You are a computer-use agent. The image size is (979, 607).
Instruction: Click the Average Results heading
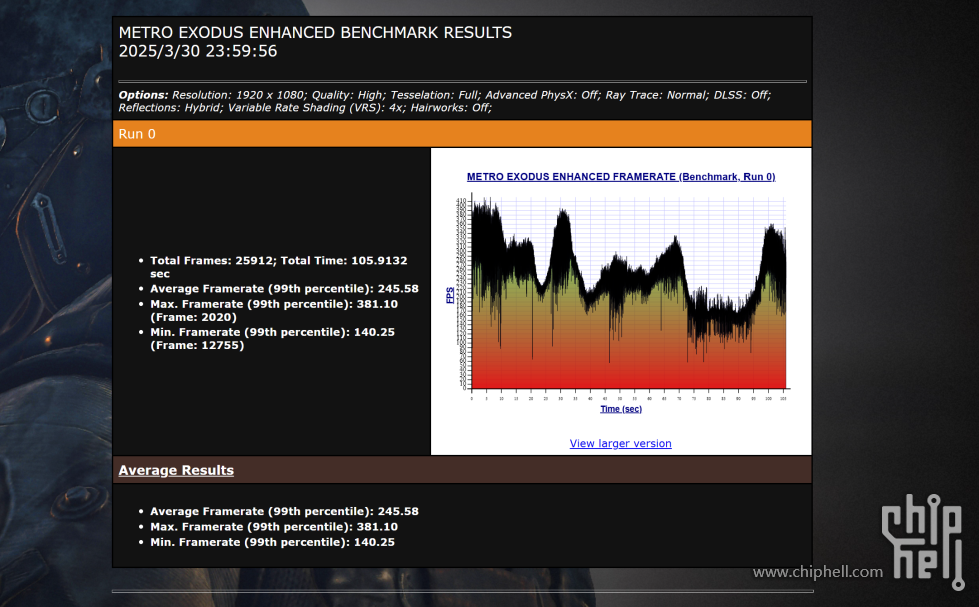[176, 470]
